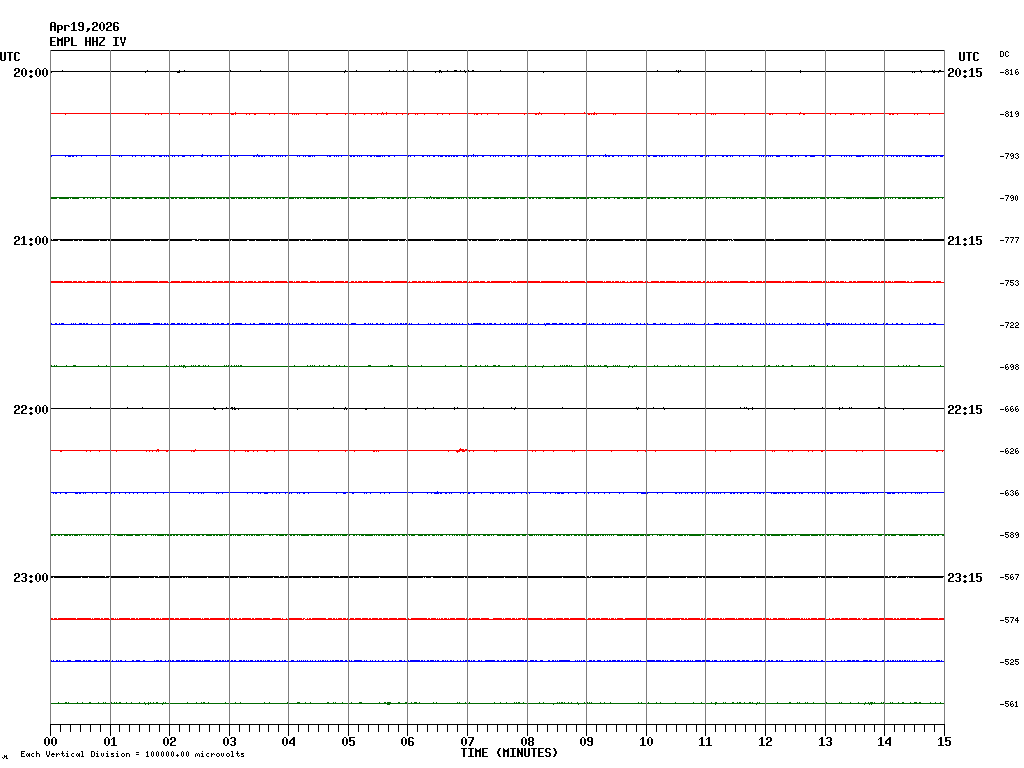The width and height of the screenshot is (1024, 768).
Task: Click the UTC label at top left
Action: pos(10,57)
